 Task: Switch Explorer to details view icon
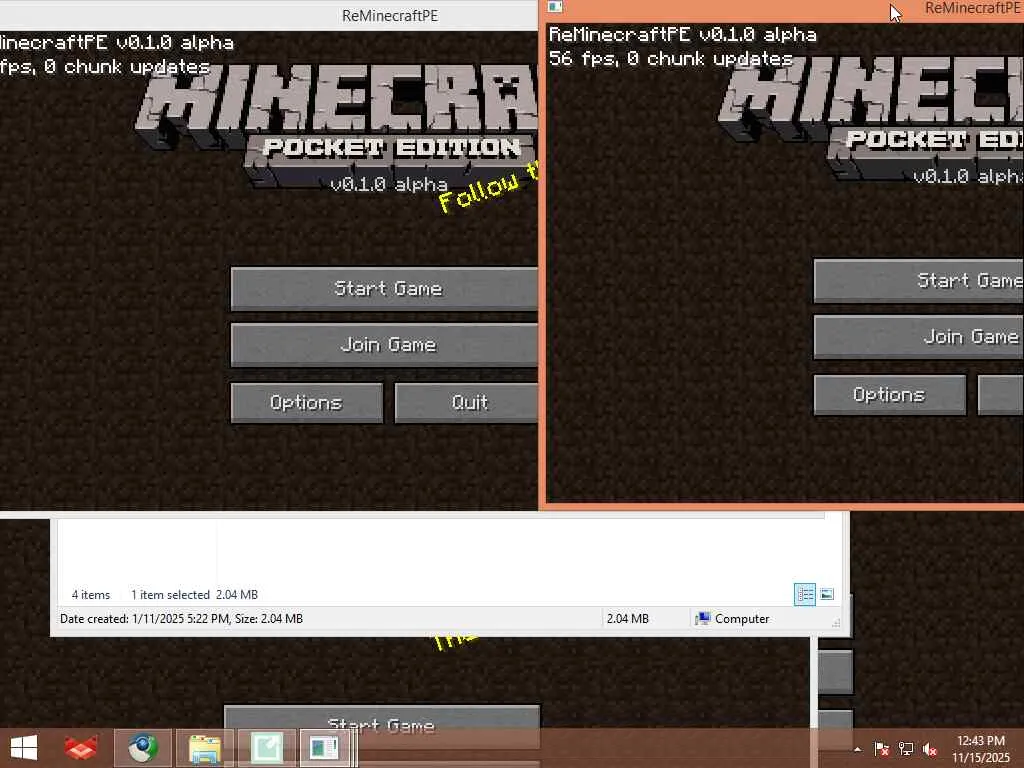coord(805,594)
